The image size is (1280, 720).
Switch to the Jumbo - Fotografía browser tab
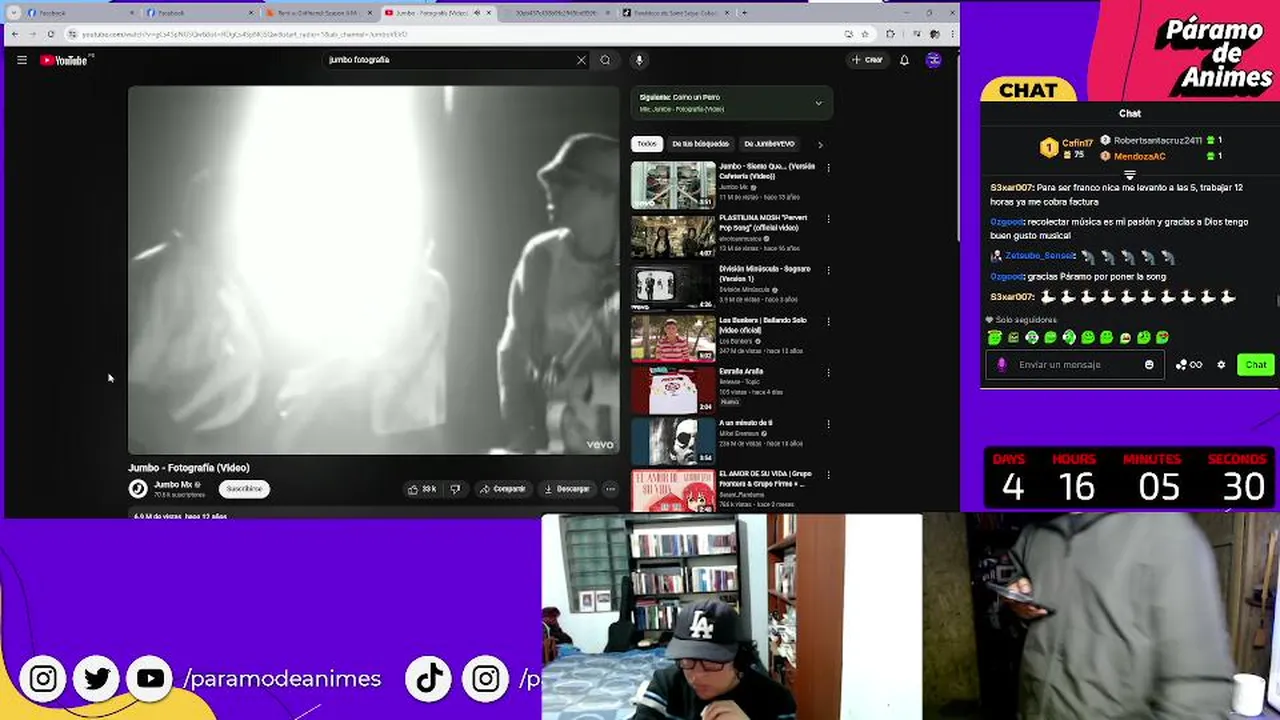(436, 13)
